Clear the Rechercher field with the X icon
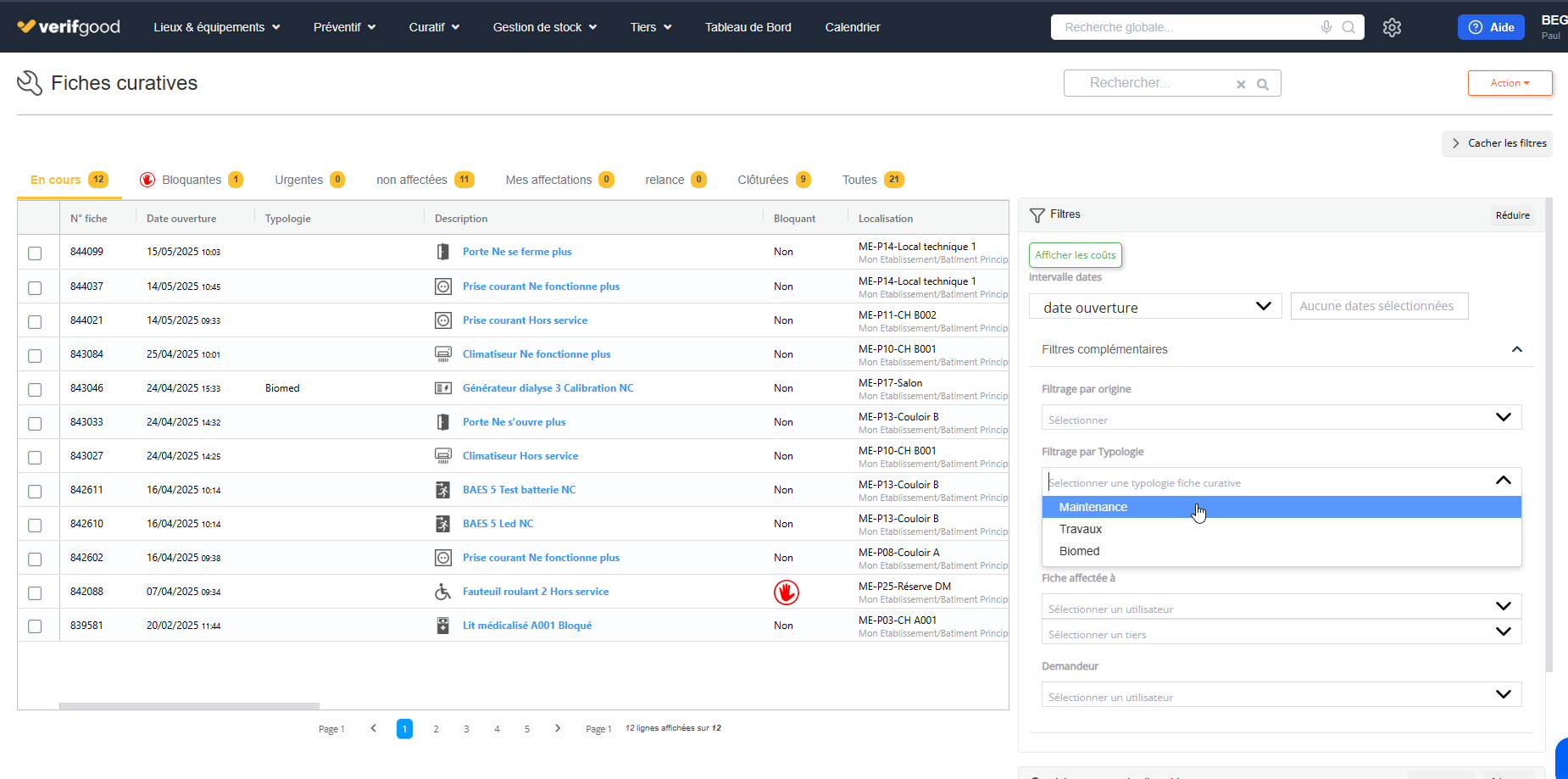Screen dimensions: 1568x779 [x=1241, y=84]
